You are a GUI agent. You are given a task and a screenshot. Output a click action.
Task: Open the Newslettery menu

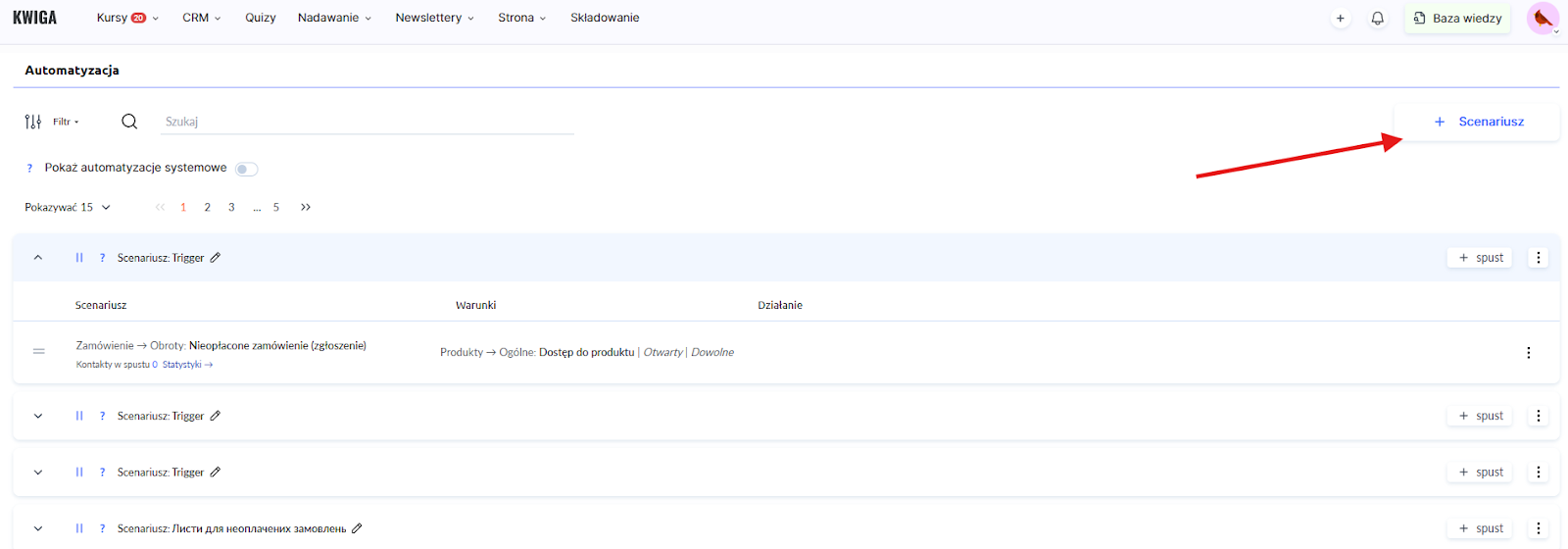point(434,18)
